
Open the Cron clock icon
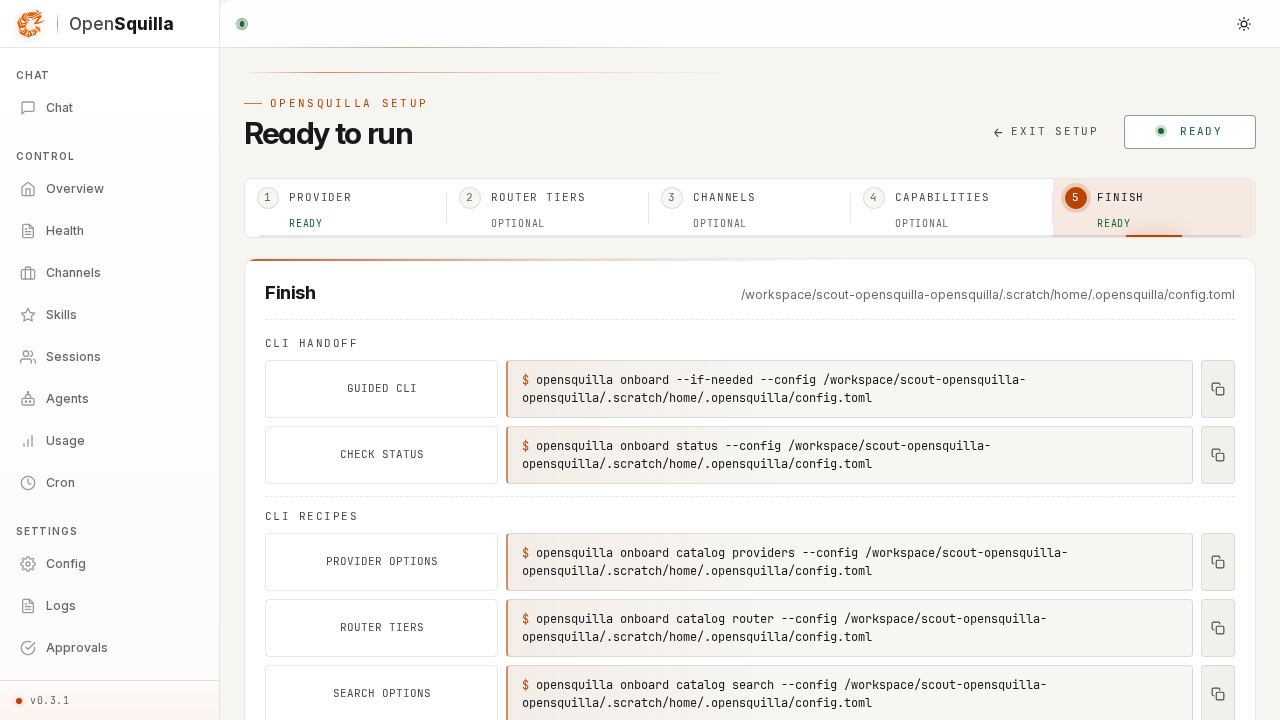point(28,483)
